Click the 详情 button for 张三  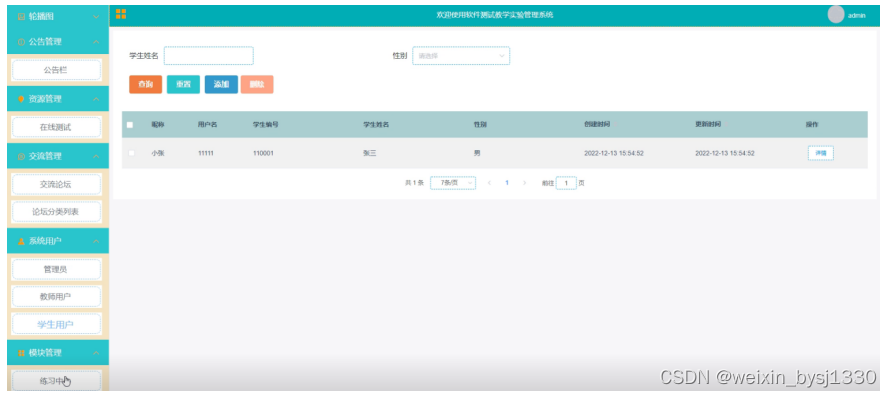pos(820,153)
